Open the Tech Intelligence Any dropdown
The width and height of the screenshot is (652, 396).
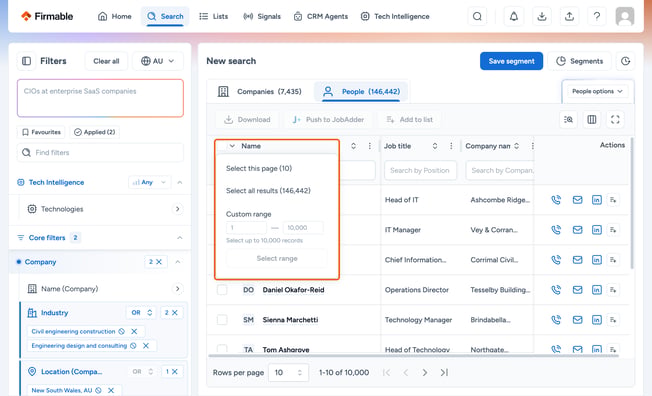[149, 182]
